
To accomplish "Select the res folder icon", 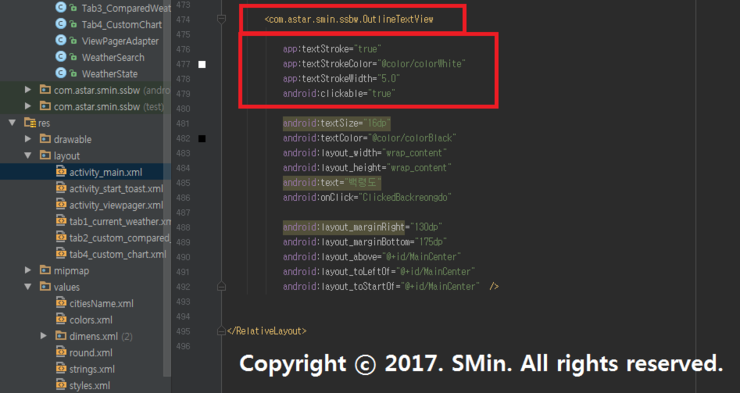I will 30,123.
